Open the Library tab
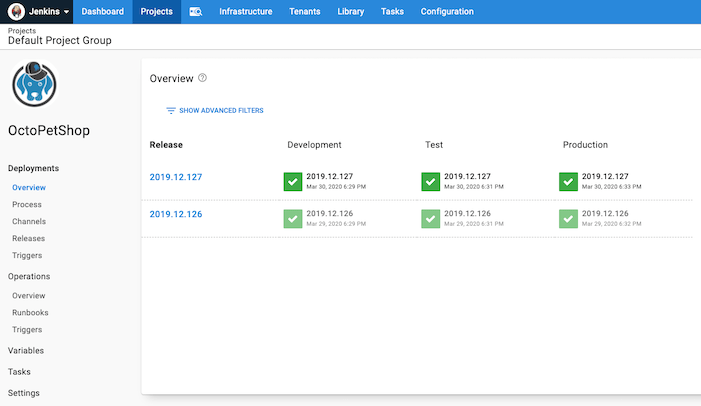Viewport: 701px width, 406px height. coord(350,12)
